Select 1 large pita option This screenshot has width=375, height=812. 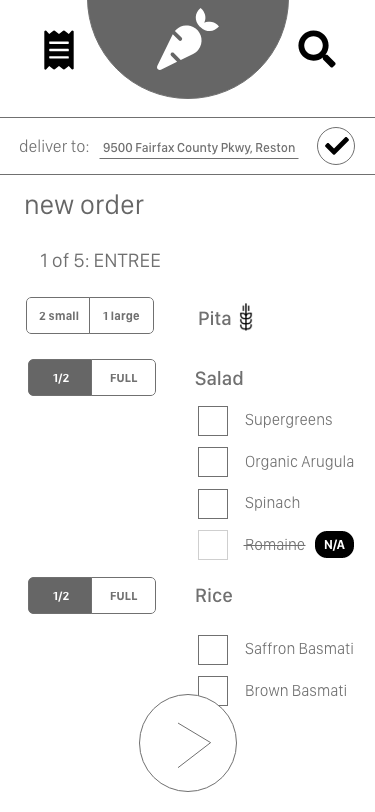(122, 315)
